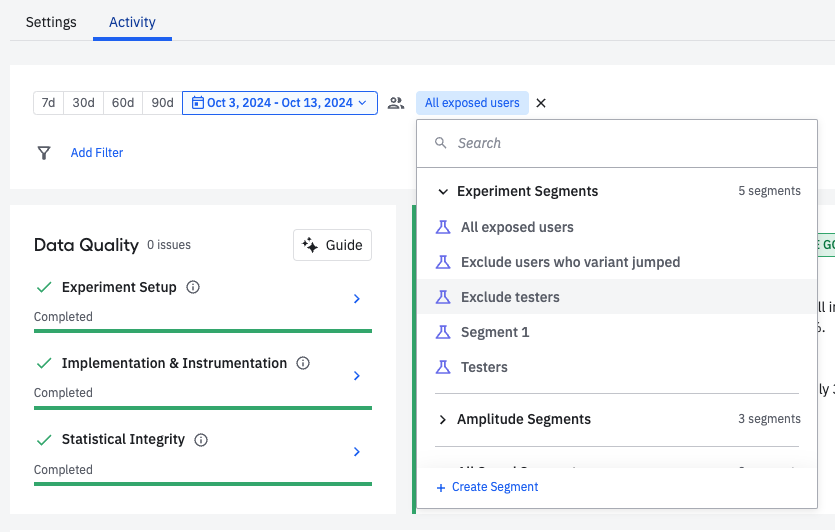
Task: Open the date range dropdown
Action: [x=279, y=103]
